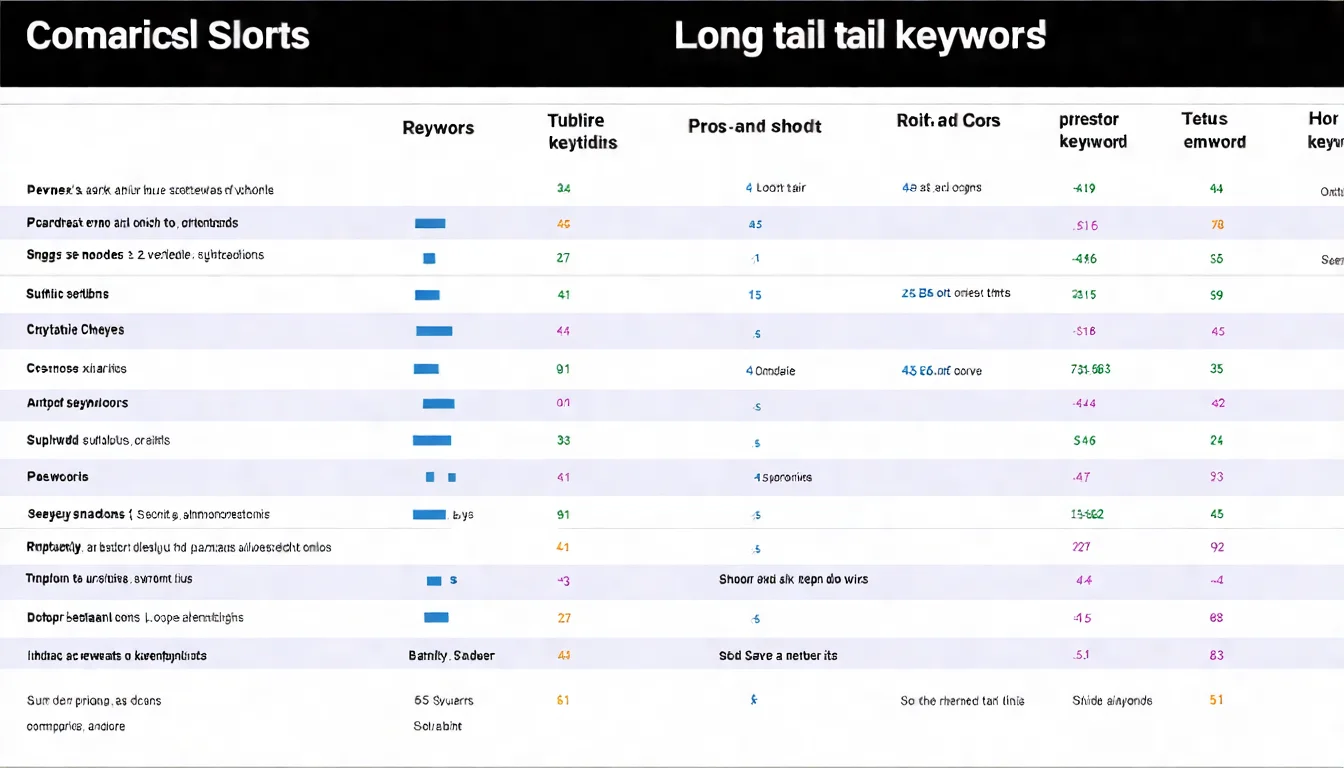Click the blue bar in the "Suflilic setlibns" row
This screenshot has width=1344, height=768.
click(427, 295)
